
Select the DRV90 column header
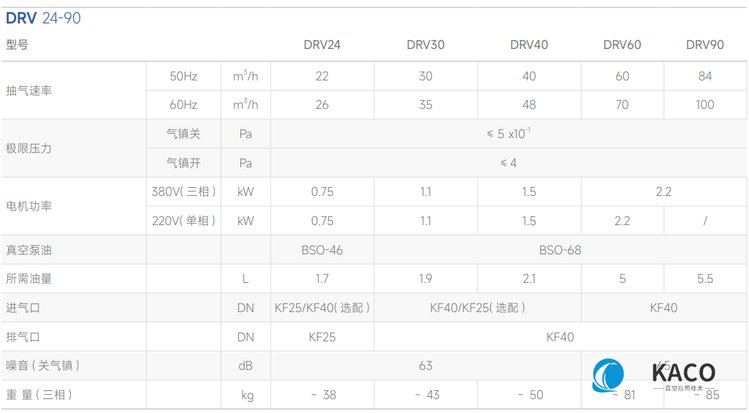click(705, 45)
